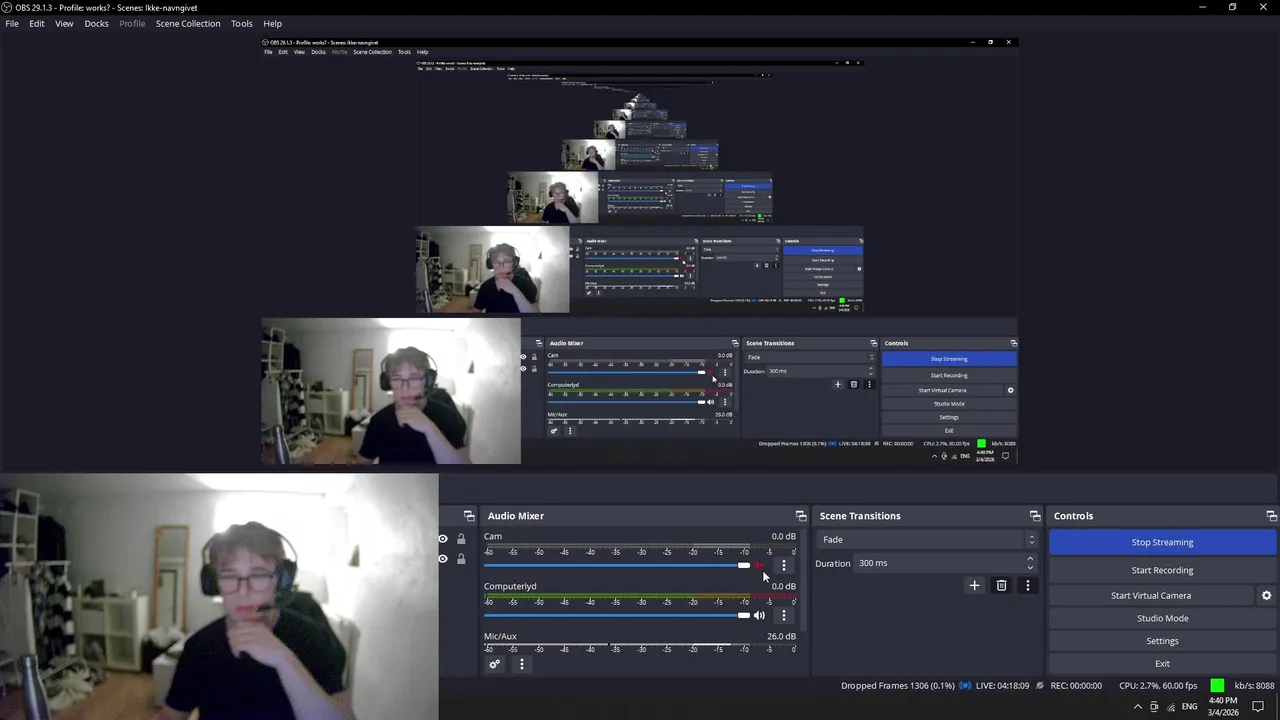1280x720 pixels.
Task: Open the Docks menu
Action: [96, 23]
